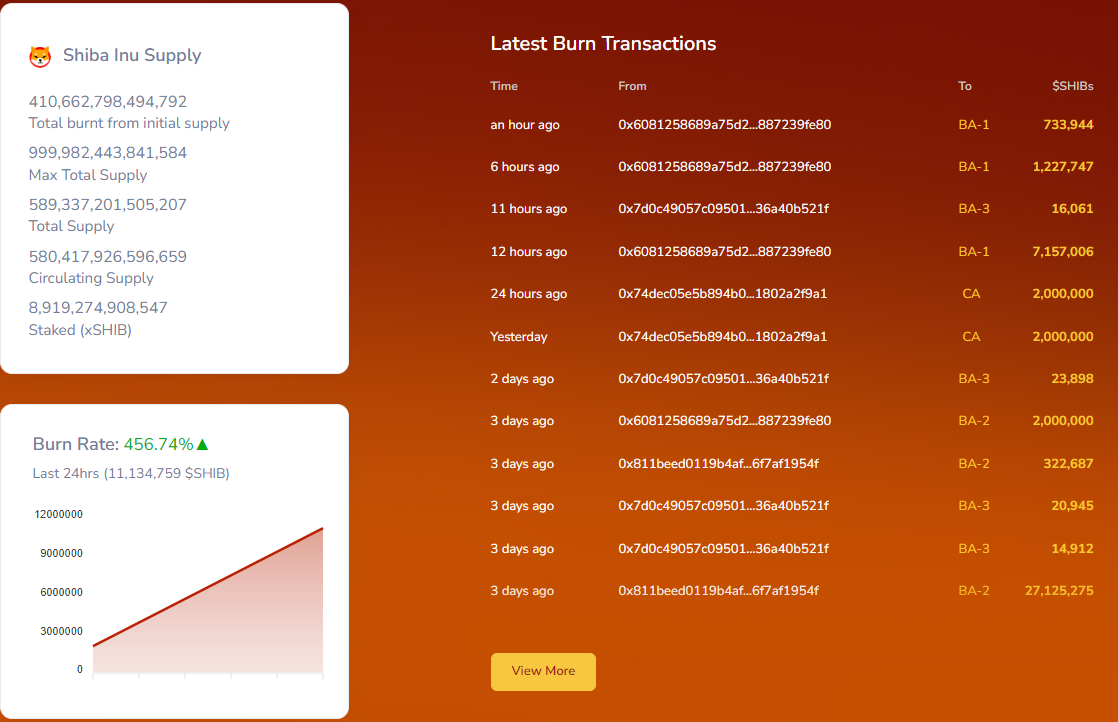Select the 733,944 SHIB amount
This screenshot has height=722, width=1118.
click(x=1068, y=125)
